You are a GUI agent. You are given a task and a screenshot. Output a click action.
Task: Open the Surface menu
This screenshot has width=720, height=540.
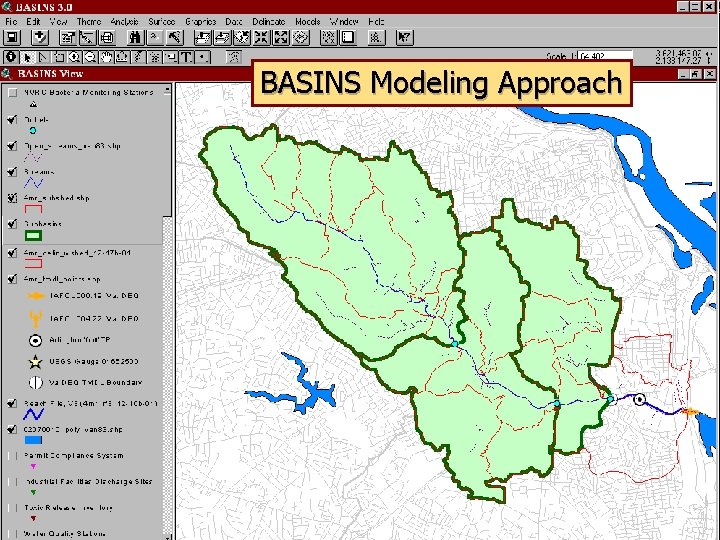pyautogui.click(x=162, y=21)
